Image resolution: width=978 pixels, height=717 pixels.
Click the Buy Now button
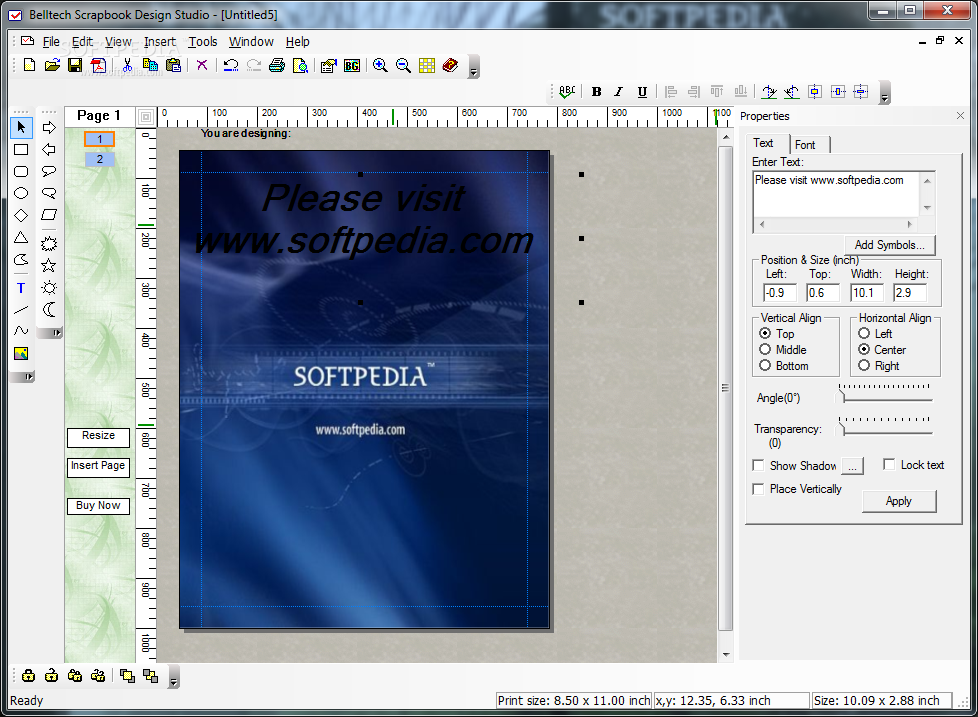99,506
